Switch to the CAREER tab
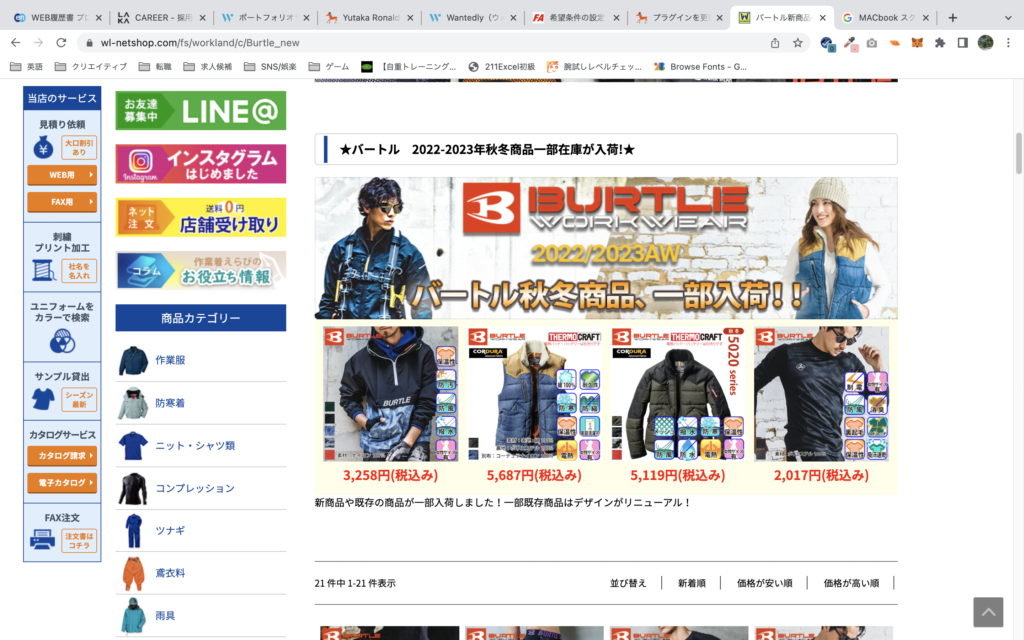 pos(160,18)
